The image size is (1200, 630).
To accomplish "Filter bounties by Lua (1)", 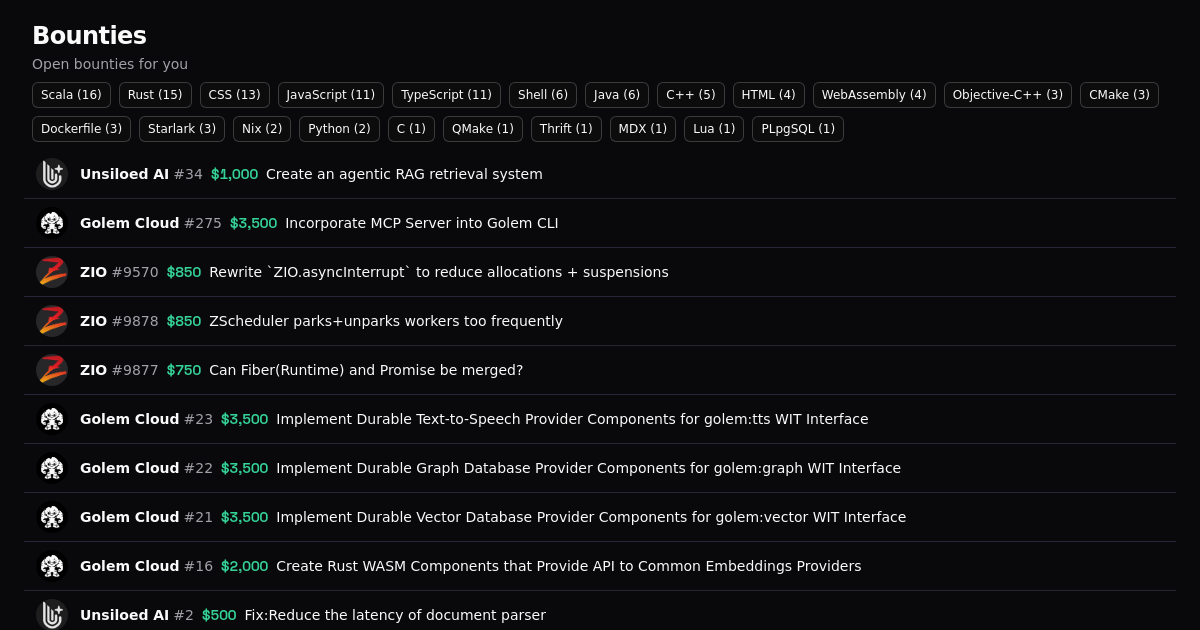I will [714, 129].
